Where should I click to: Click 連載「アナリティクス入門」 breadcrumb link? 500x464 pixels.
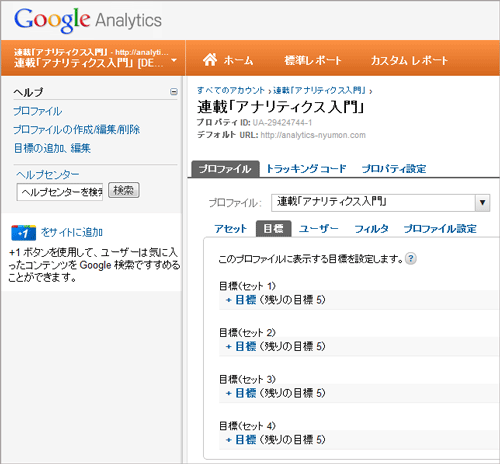coord(320,90)
